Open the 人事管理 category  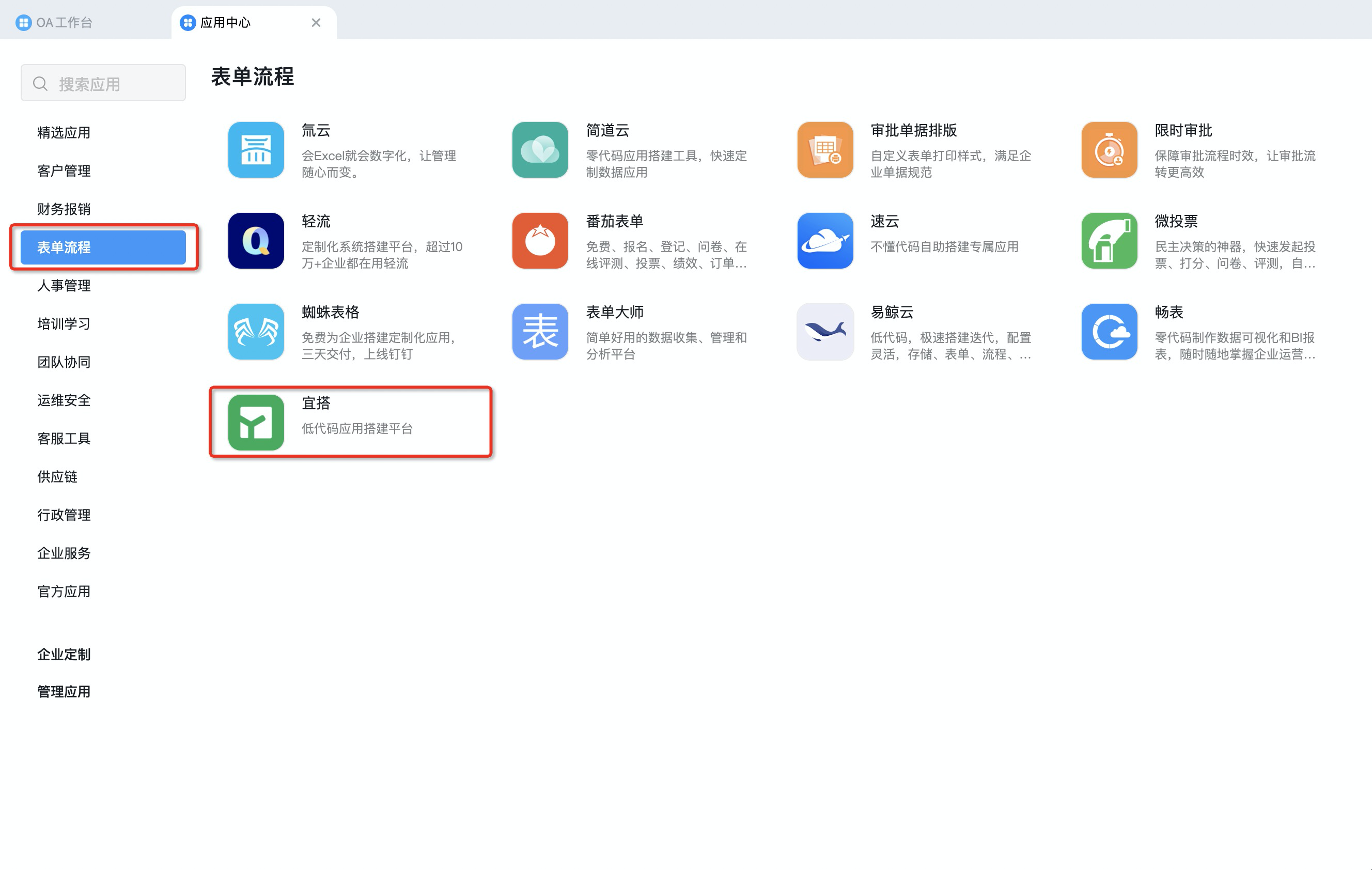pyautogui.click(x=64, y=286)
